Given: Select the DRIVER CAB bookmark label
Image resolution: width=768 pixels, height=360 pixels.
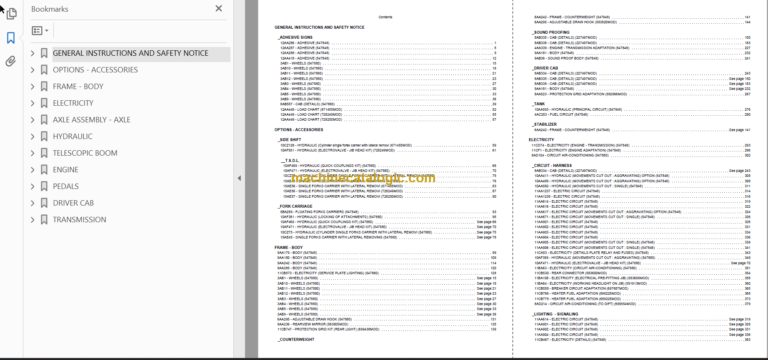Looking at the screenshot, I should [73, 203].
